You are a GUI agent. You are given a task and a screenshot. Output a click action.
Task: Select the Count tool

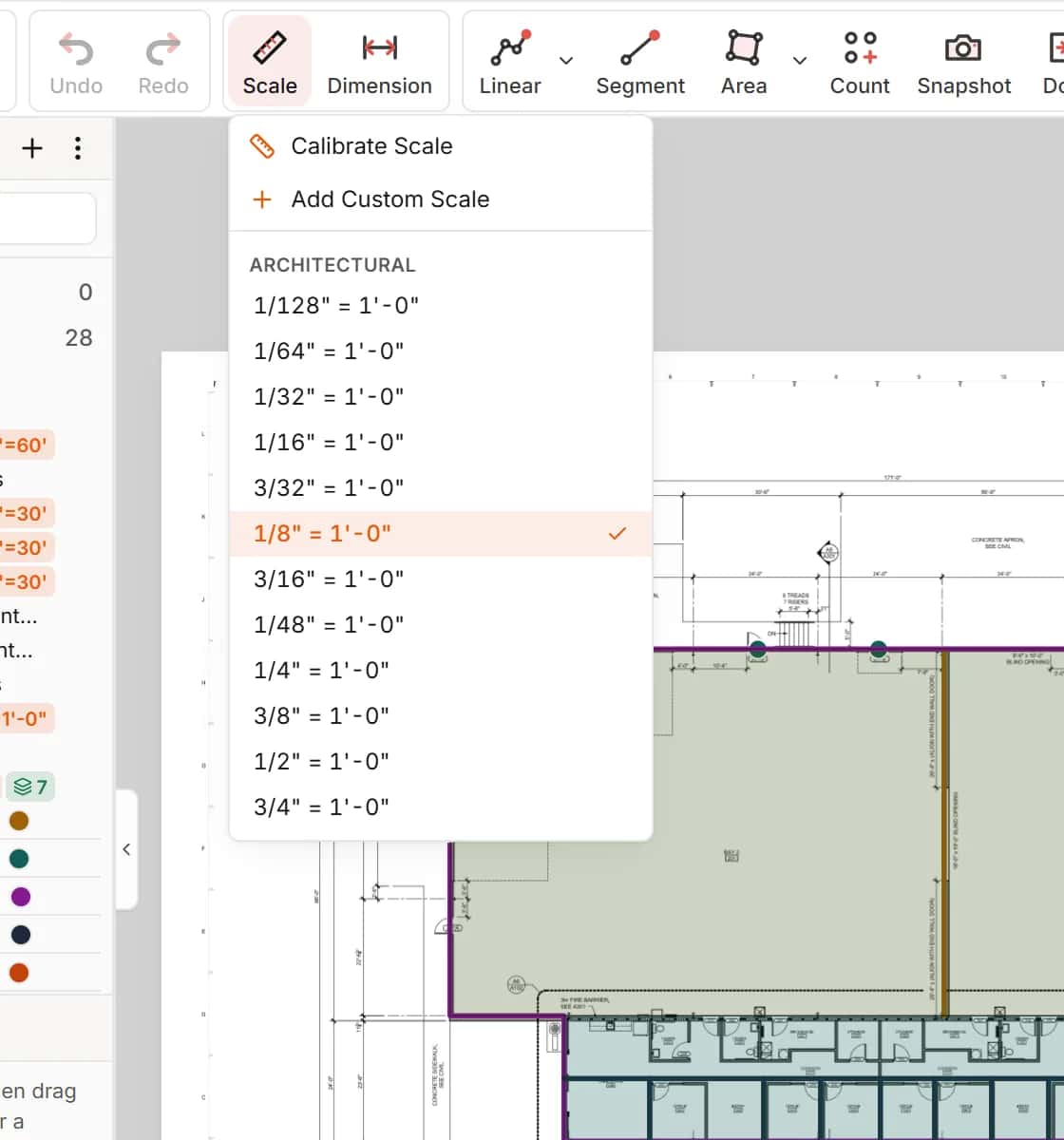[x=860, y=63]
